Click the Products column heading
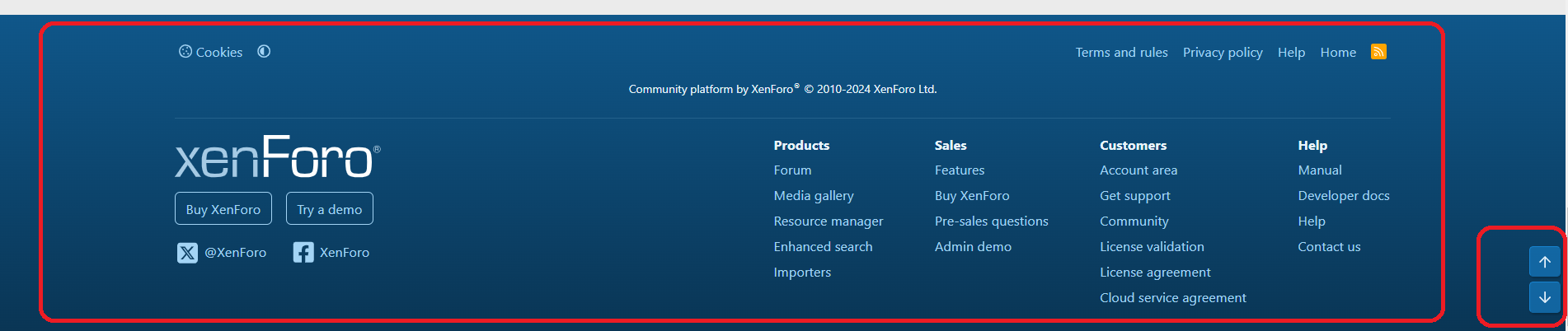 click(801, 145)
